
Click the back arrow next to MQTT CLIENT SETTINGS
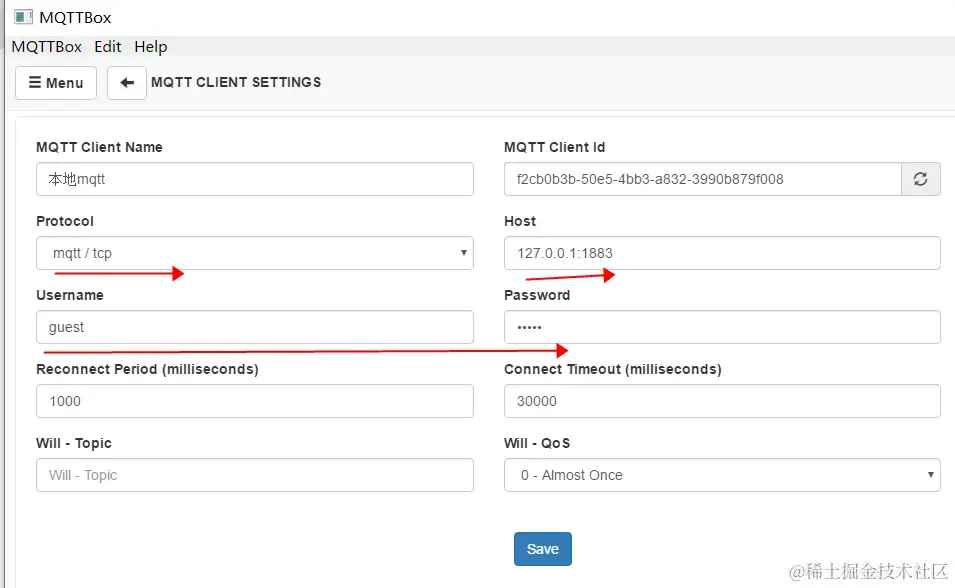(x=126, y=83)
